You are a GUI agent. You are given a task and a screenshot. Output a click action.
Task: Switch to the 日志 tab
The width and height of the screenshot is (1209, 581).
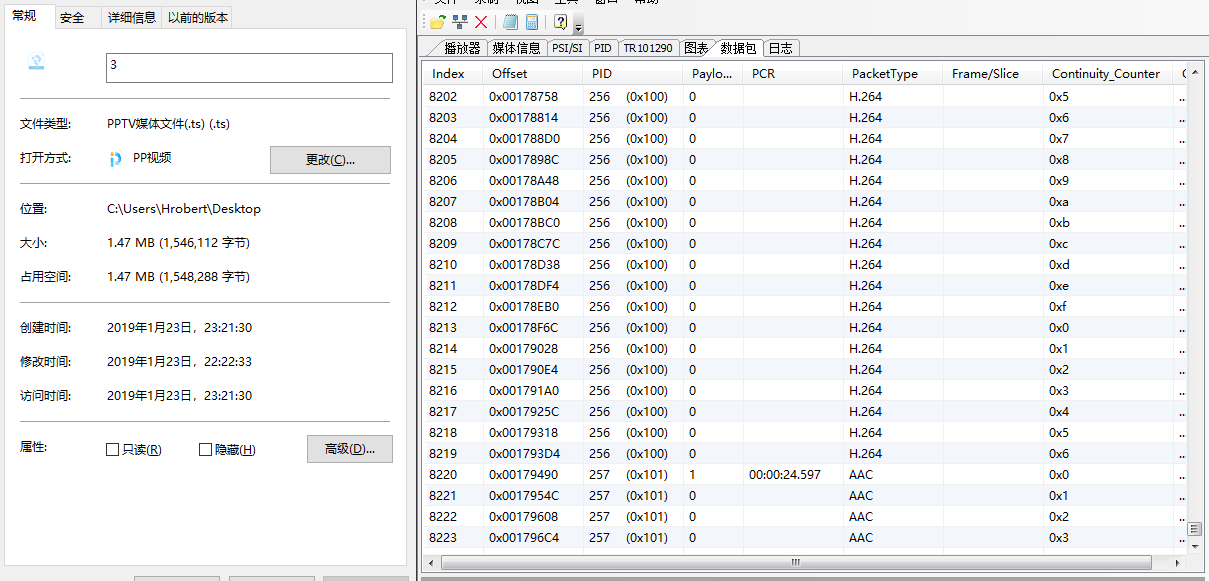click(780, 48)
